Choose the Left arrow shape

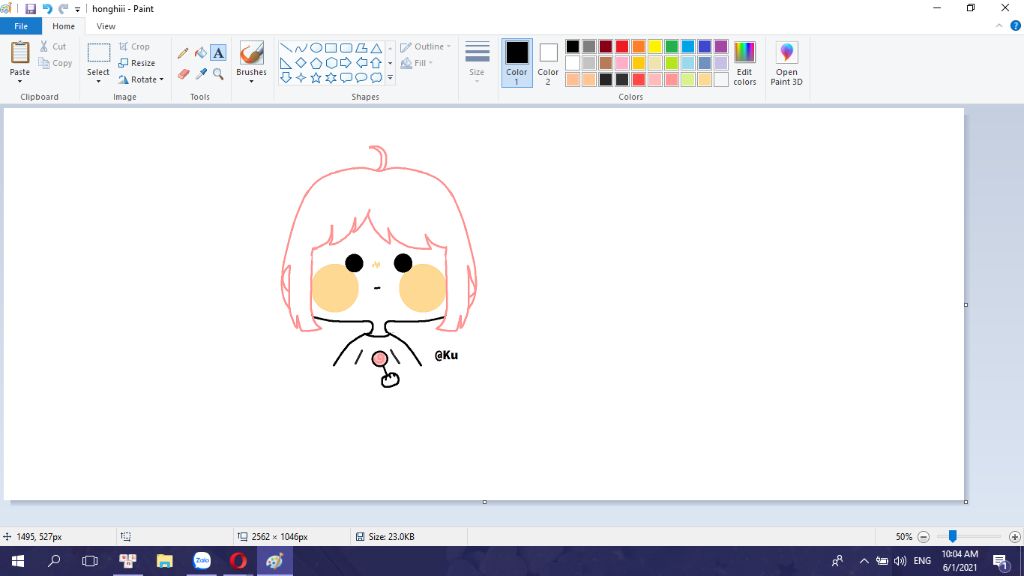(361, 63)
